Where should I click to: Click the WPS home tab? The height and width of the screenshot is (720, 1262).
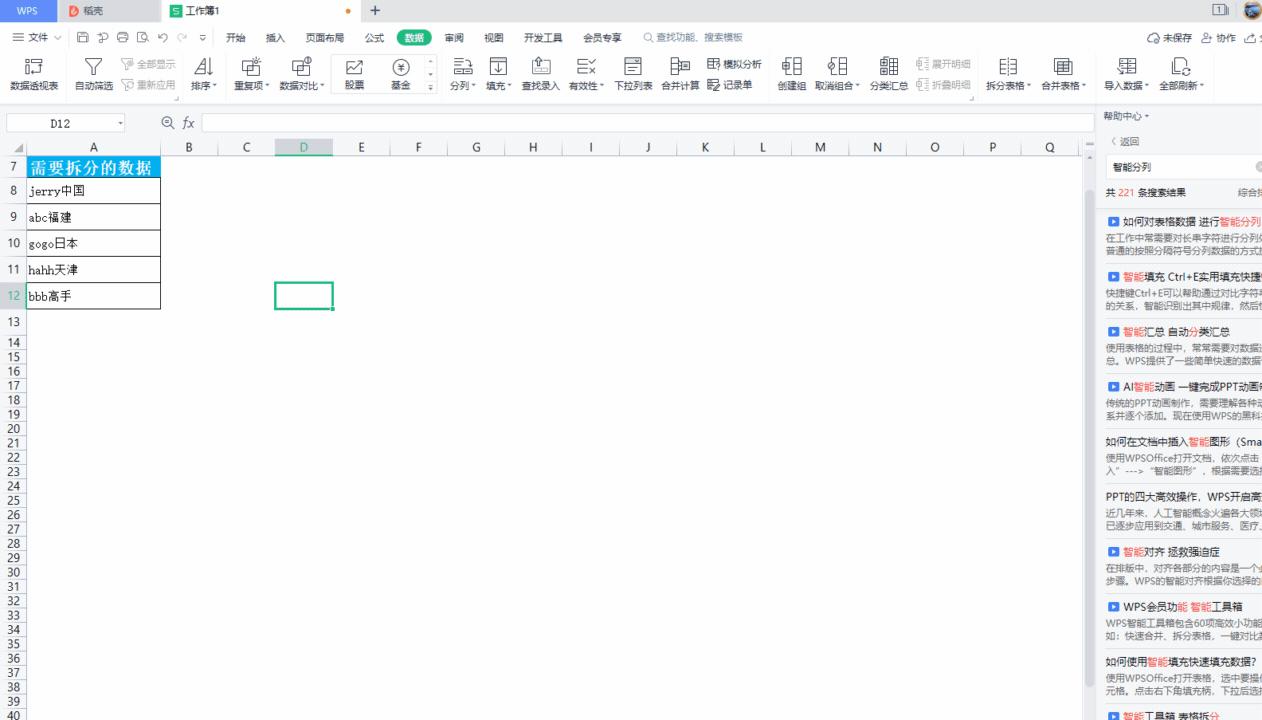click(28, 11)
